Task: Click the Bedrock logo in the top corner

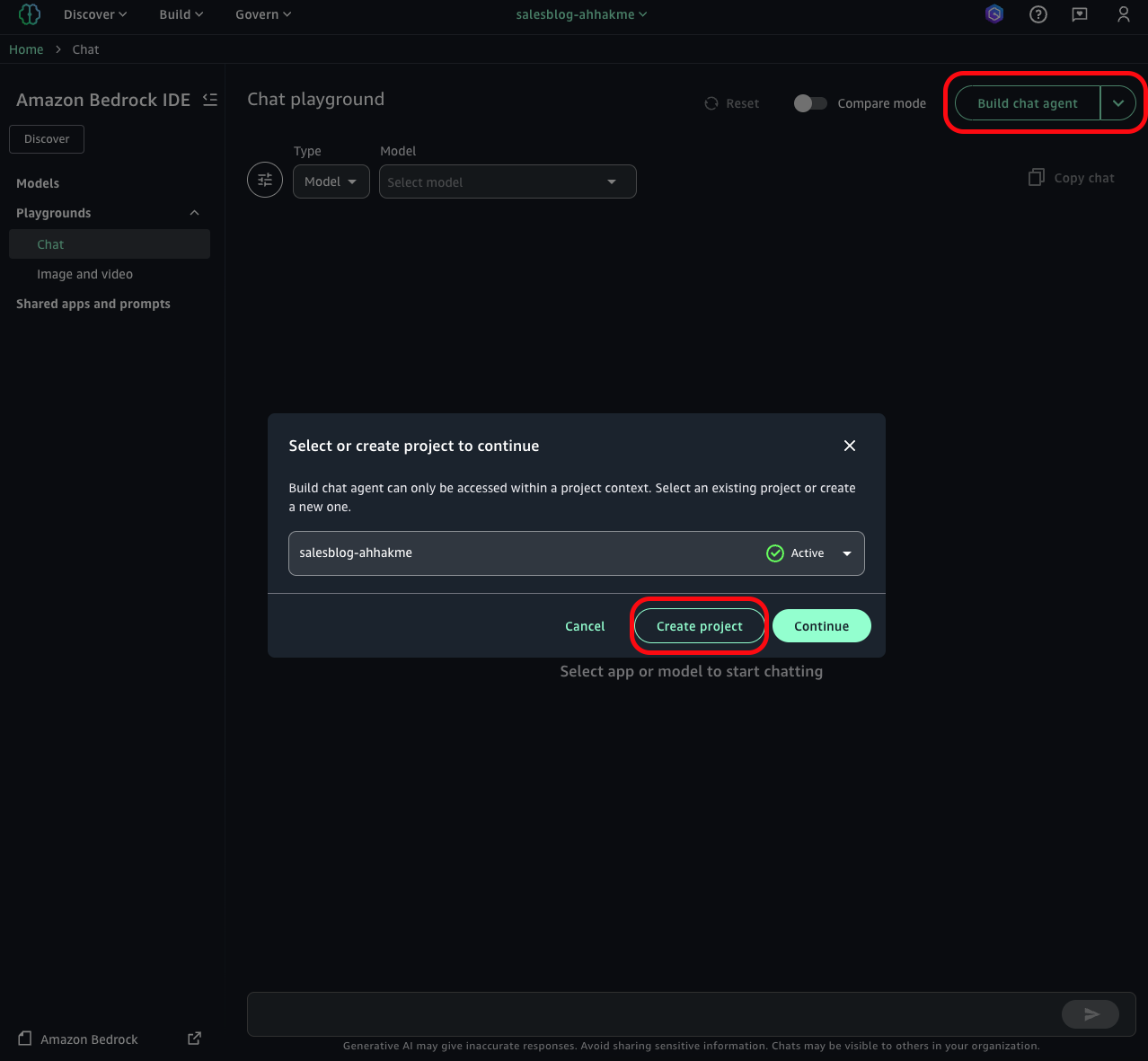Action: (x=29, y=14)
